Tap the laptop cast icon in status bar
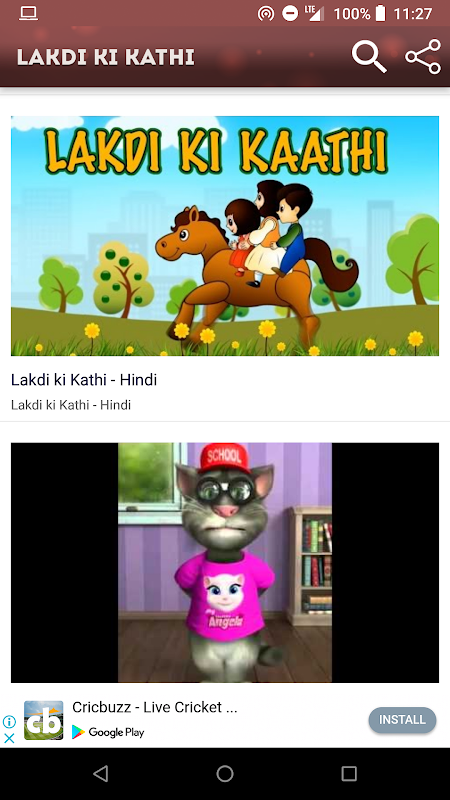Screen dimensions: 450x800 tap(29, 14)
